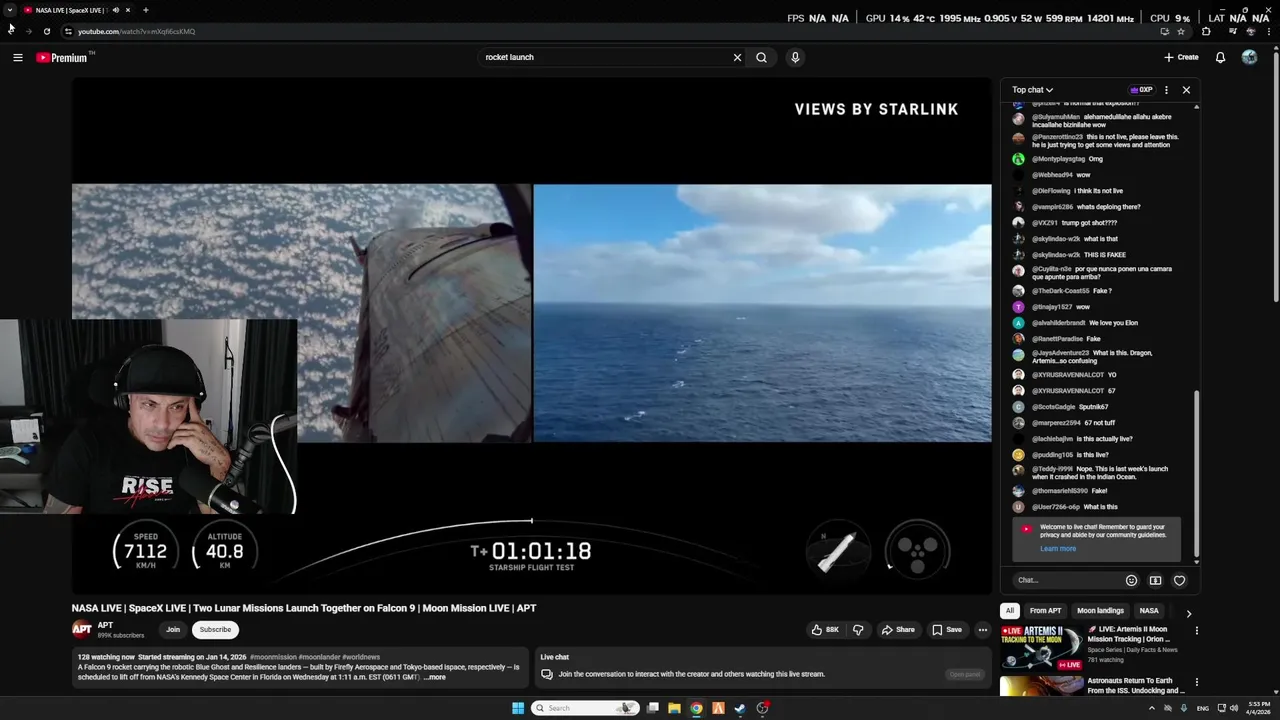Open Steam from the taskbar
This screenshot has height=720, width=1280.
pyautogui.click(x=740, y=708)
